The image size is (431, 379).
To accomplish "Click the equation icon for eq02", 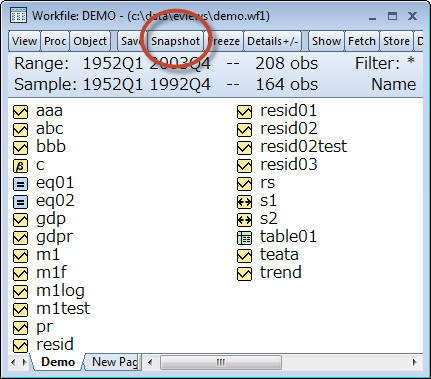I will [20, 202].
